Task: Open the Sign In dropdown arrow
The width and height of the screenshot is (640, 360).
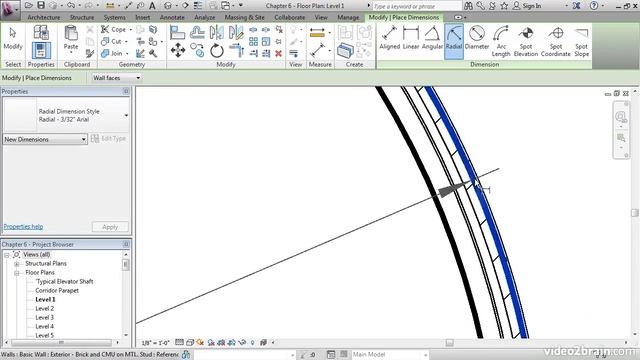Action: tap(566, 6)
